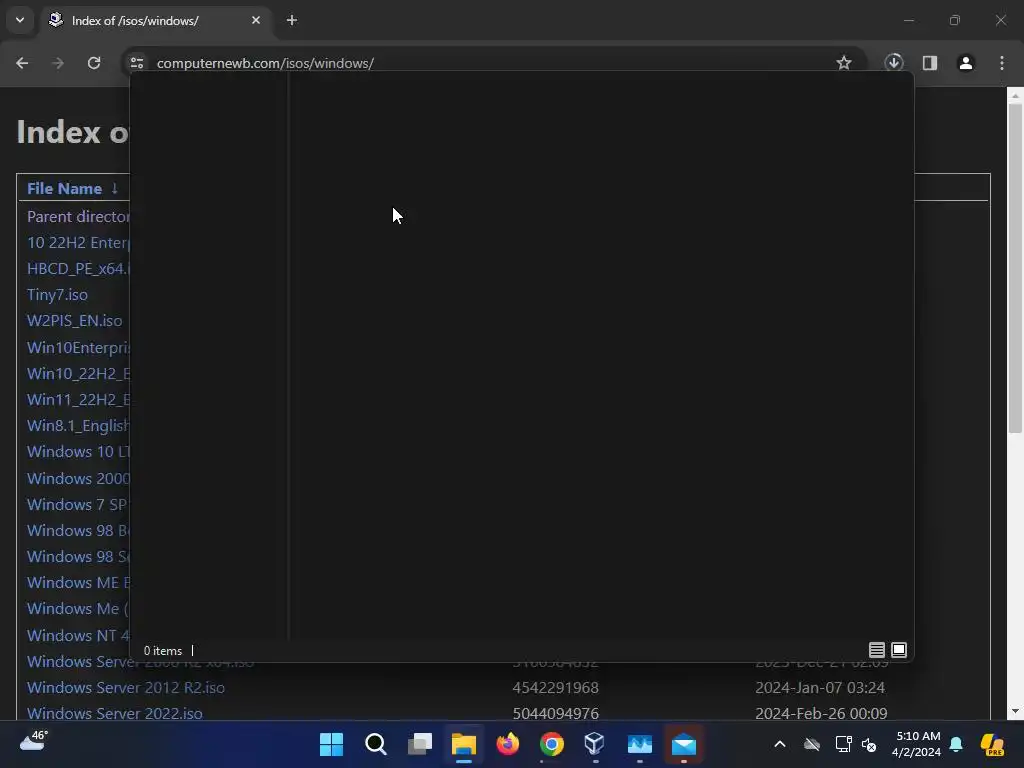This screenshot has width=1024, height=768.
Task: Click the muted volume tray icon
Action: click(x=869, y=744)
